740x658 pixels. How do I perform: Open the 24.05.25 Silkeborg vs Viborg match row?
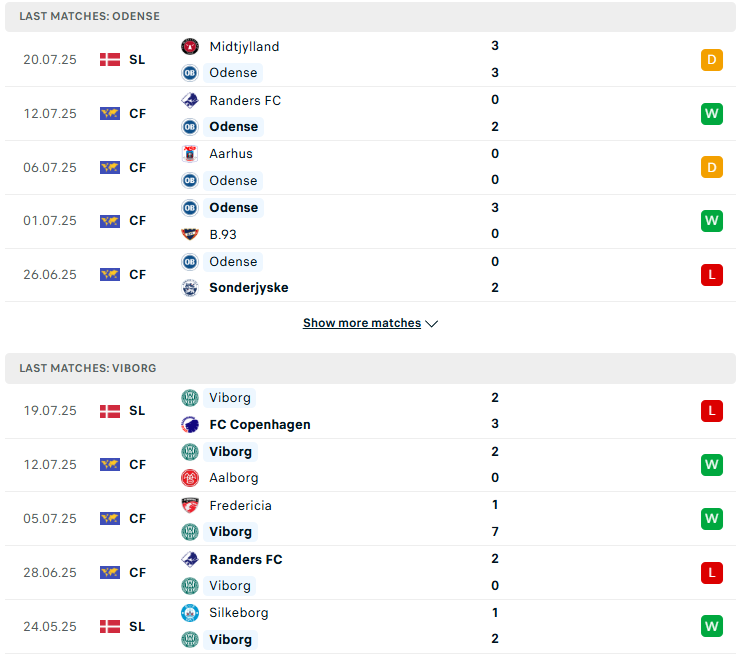[x=370, y=626]
